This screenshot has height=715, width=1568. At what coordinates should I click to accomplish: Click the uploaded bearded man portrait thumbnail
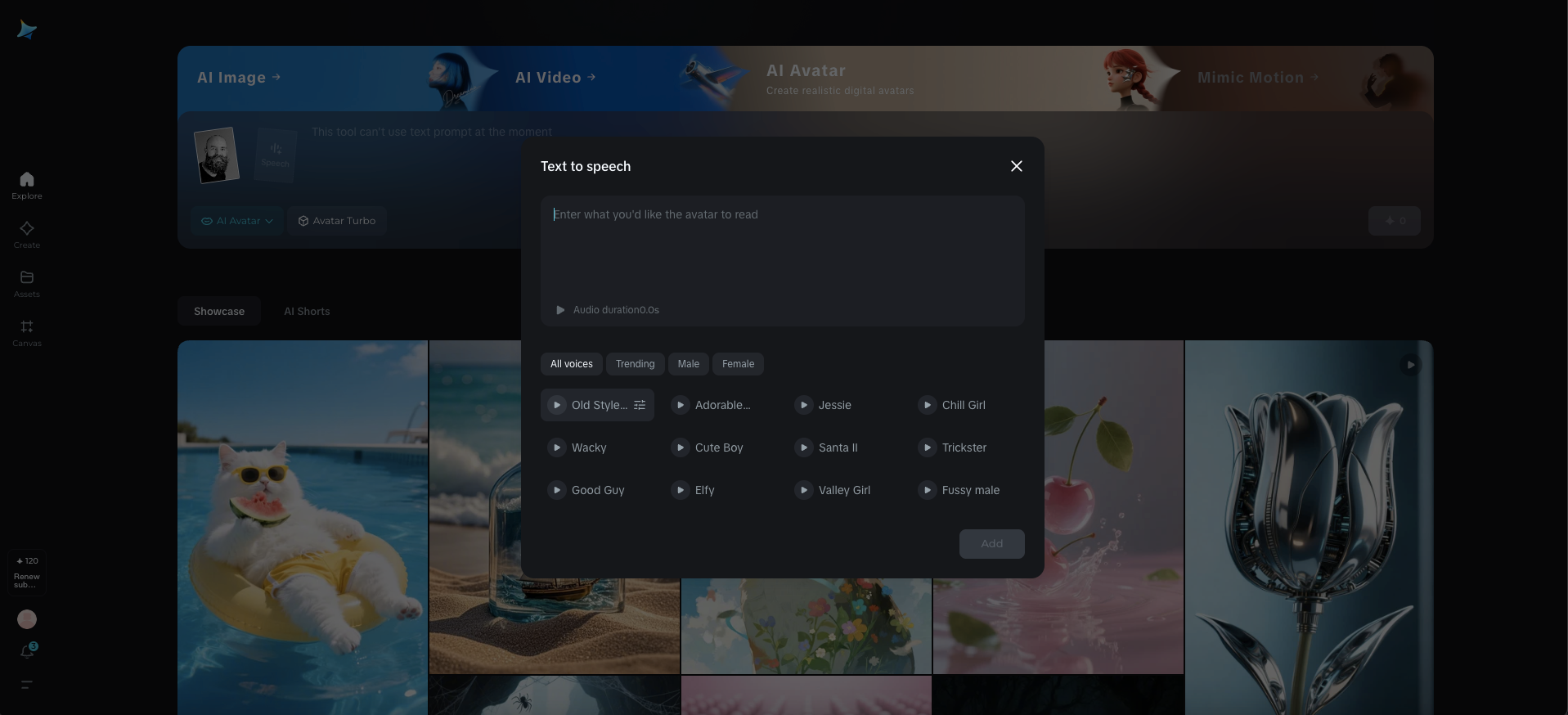[x=217, y=155]
